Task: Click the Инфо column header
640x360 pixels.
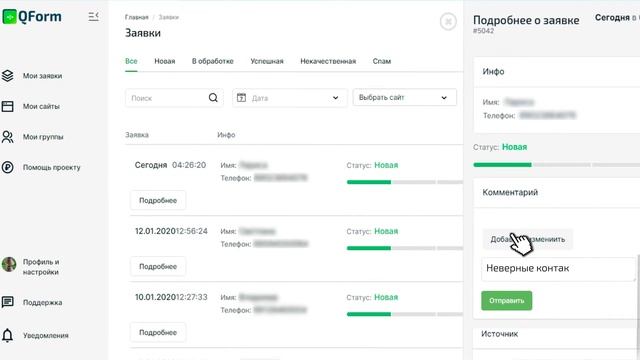Action: click(x=226, y=135)
